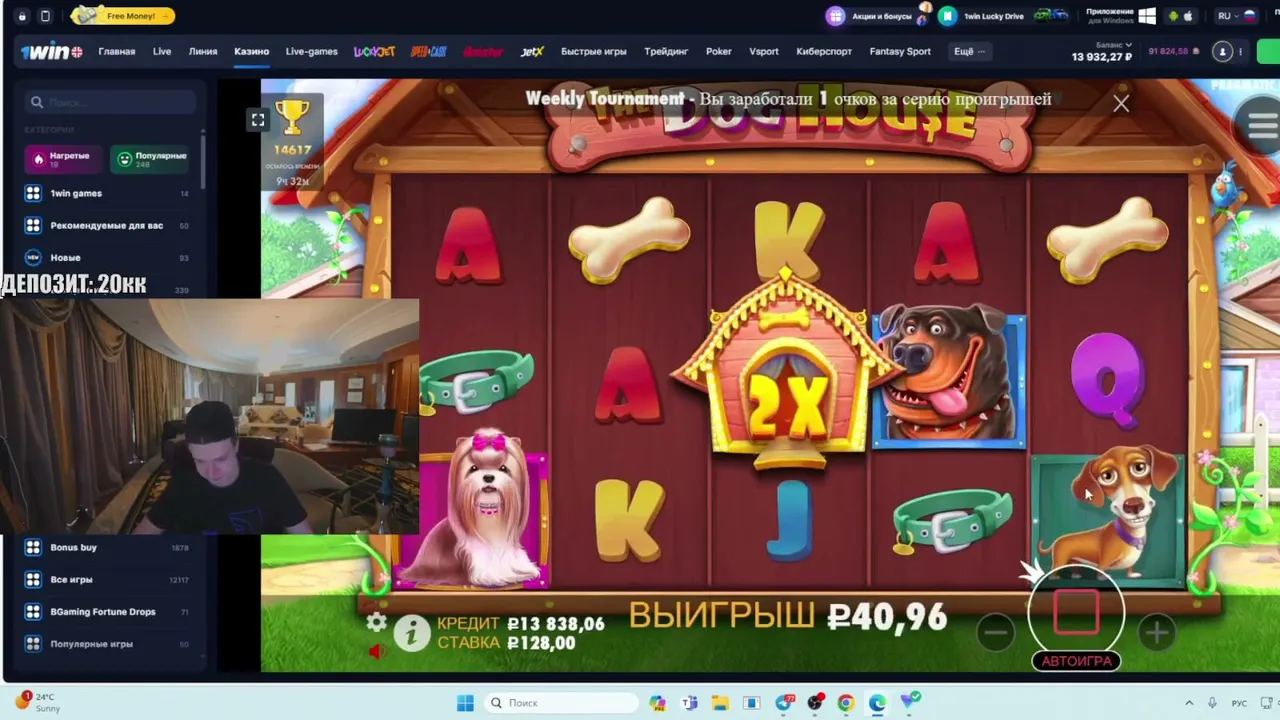Click the Windows taskbar search box
The height and width of the screenshot is (720, 1280).
tap(561, 703)
